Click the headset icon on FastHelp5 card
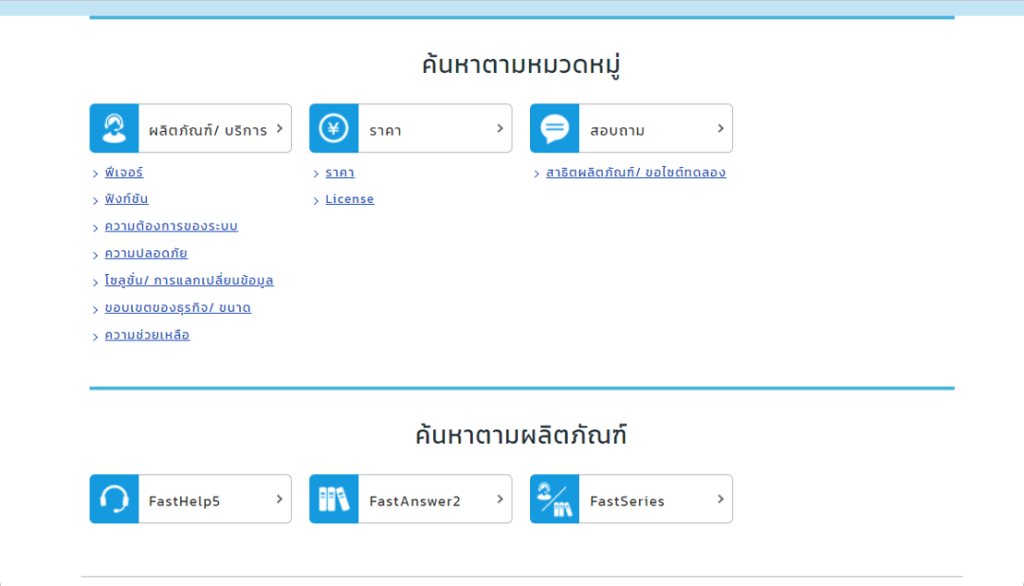Viewport: 1024px width, 586px height. pos(114,499)
